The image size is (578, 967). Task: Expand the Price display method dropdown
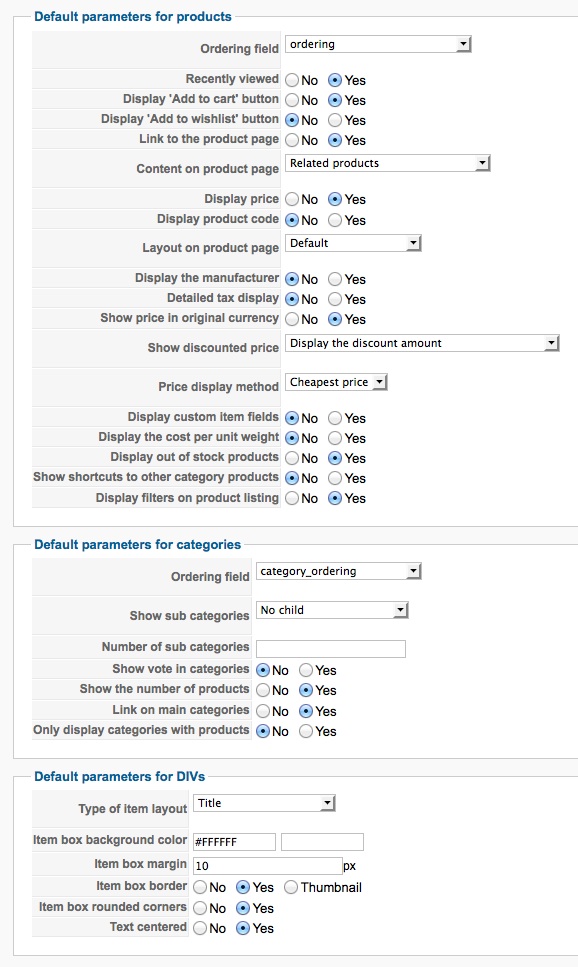click(336, 382)
